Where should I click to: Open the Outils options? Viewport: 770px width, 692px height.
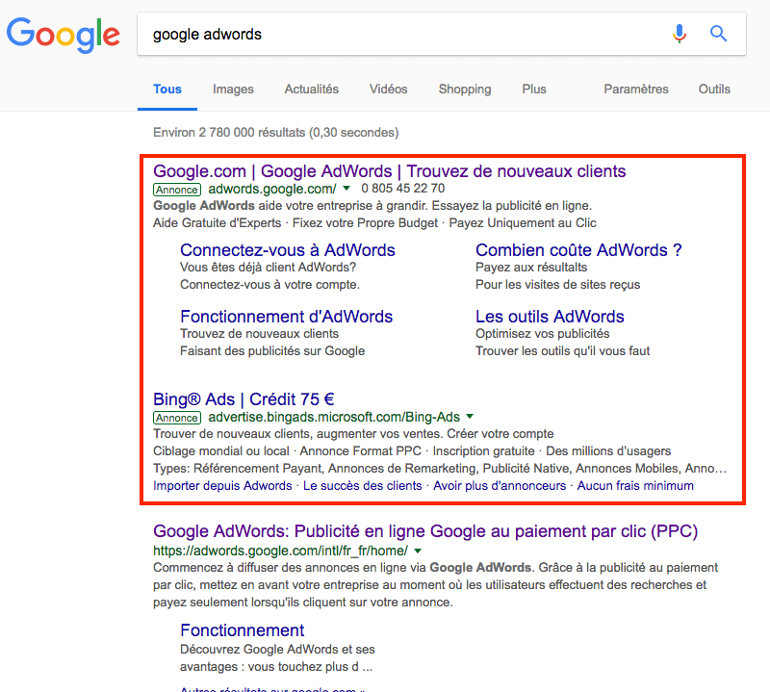pos(714,89)
